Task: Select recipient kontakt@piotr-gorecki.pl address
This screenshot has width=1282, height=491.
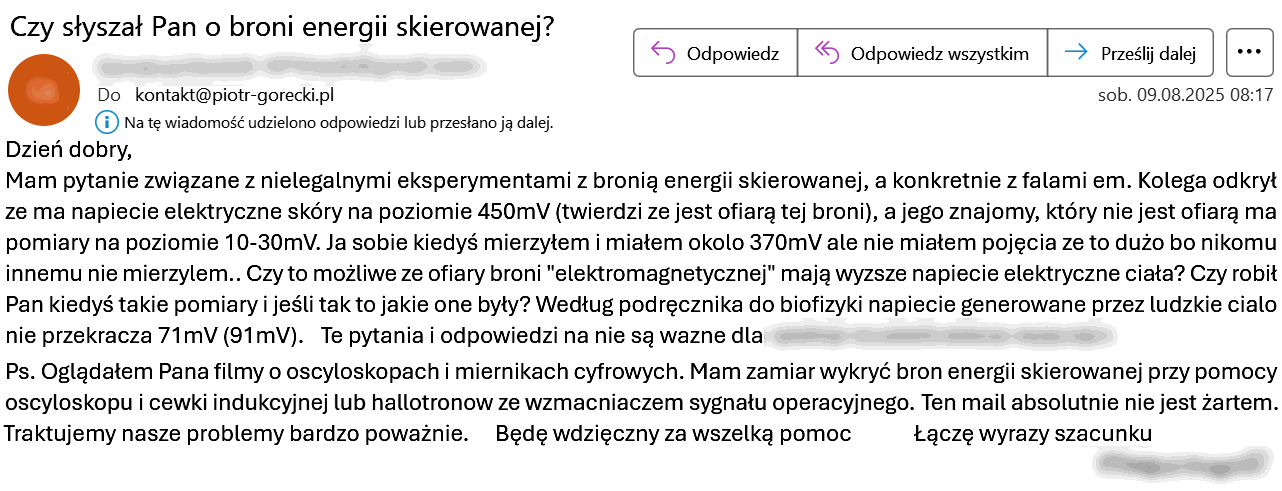Action: point(234,95)
